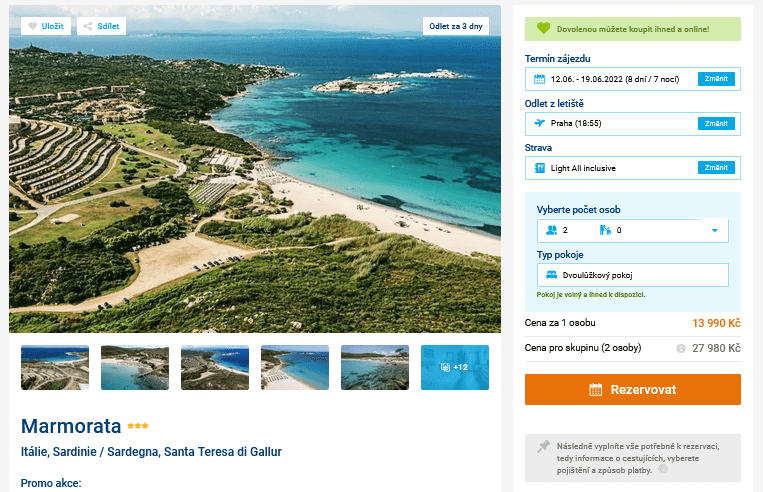Open the first beach thumbnail
Viewport: 763px width, 492px height.
[x=55, y=367]
